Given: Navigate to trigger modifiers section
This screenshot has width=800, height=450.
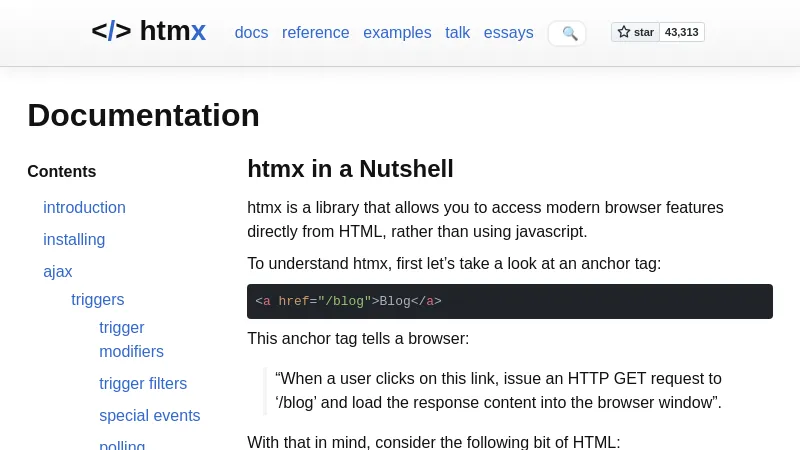Looking at the screenshot, I should point(131,340).
